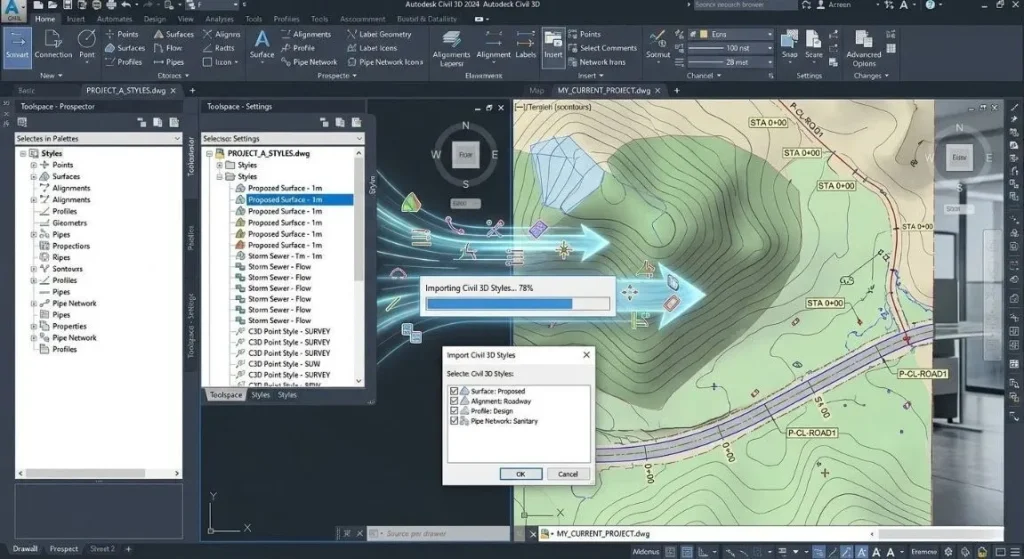Switch to the Design ribbon tab
This screenshot has width=1024, height=559.
pos(155,19)
